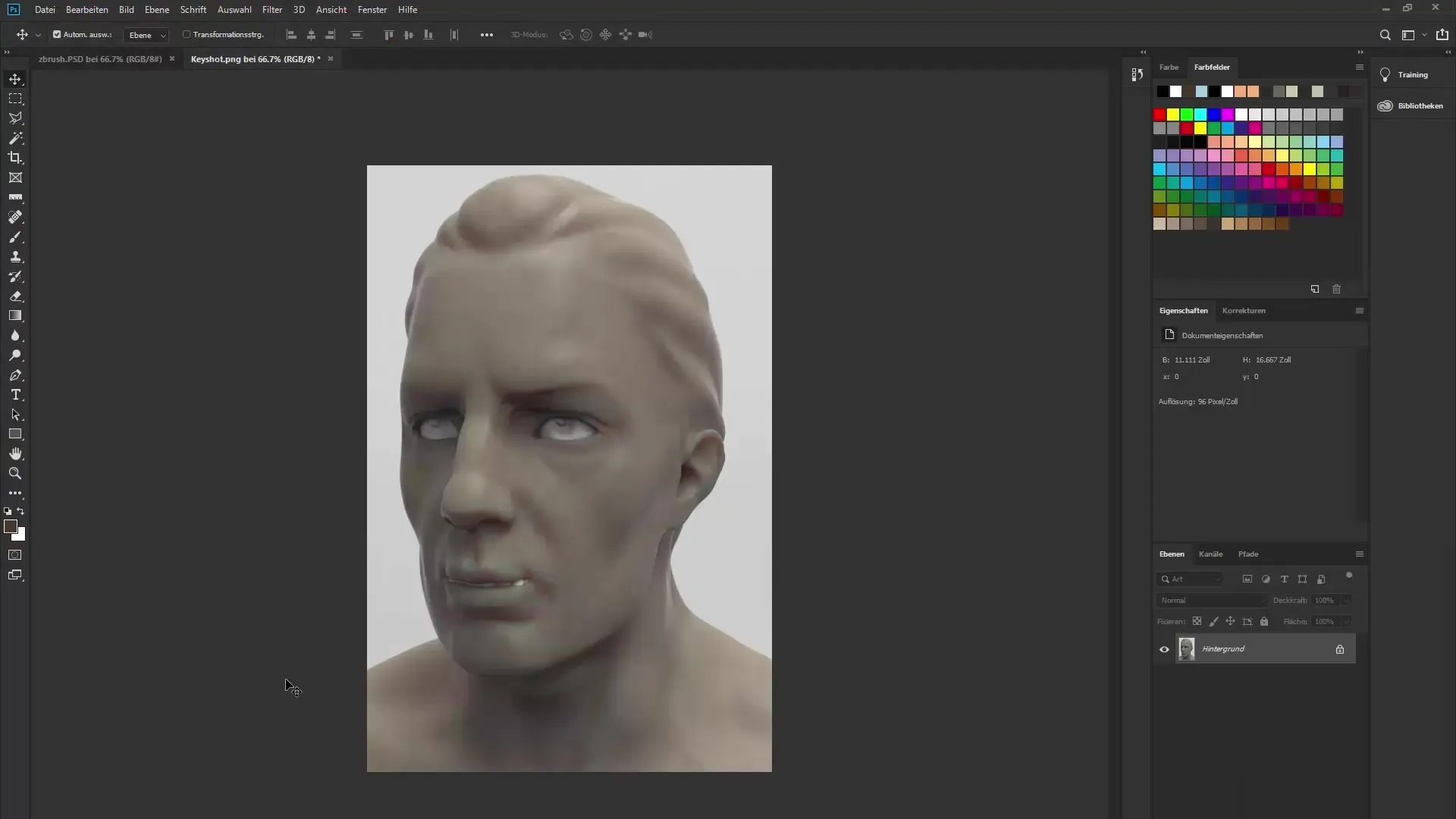Select the Spot Healing Brush tool
This screenshot has height=819, width=1456.
point(15,217)
